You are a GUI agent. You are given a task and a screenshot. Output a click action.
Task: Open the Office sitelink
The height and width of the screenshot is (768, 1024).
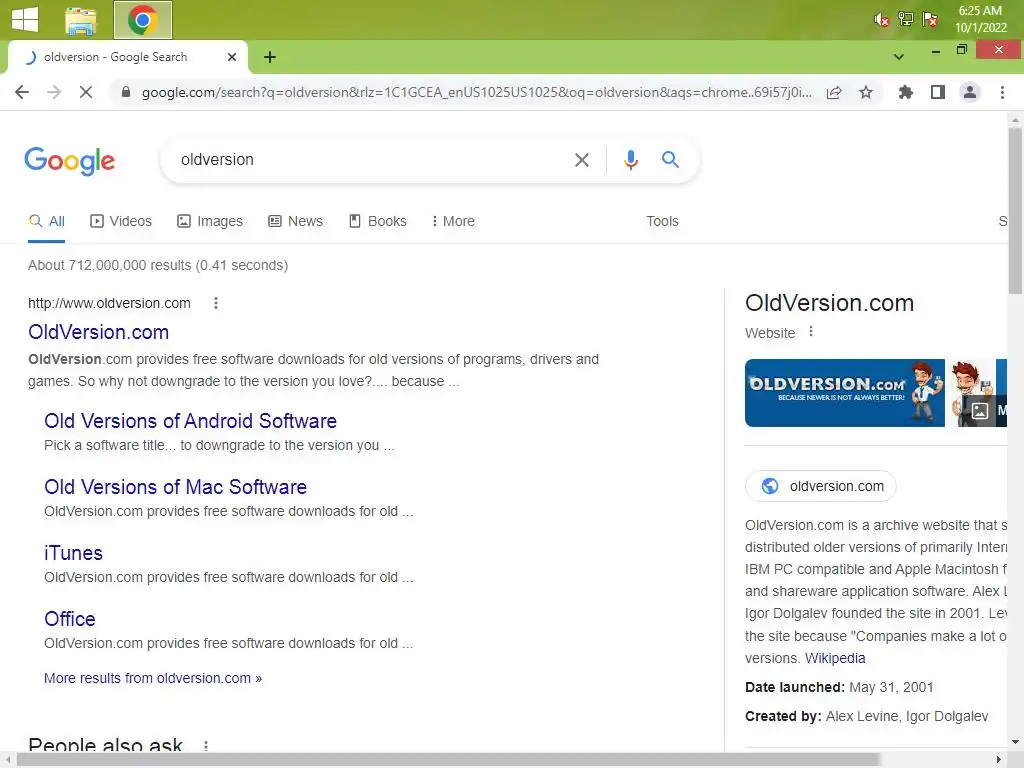[70, 619]
